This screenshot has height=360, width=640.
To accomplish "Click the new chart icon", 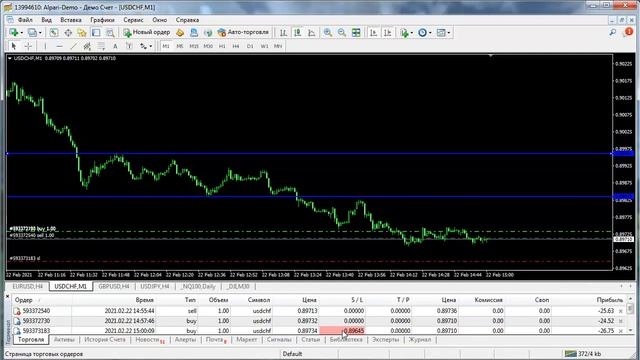I will coord(14,32).
